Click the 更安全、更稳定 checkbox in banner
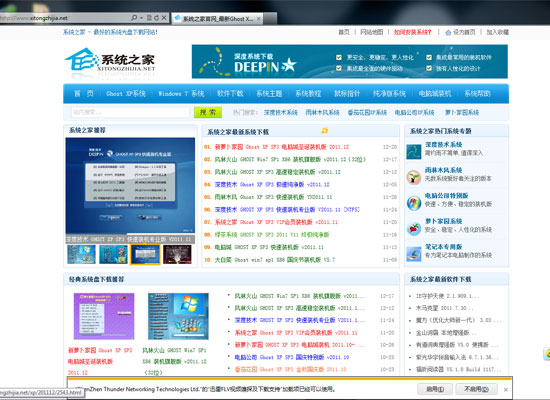550x400 pixels. [x=339, y=57]
